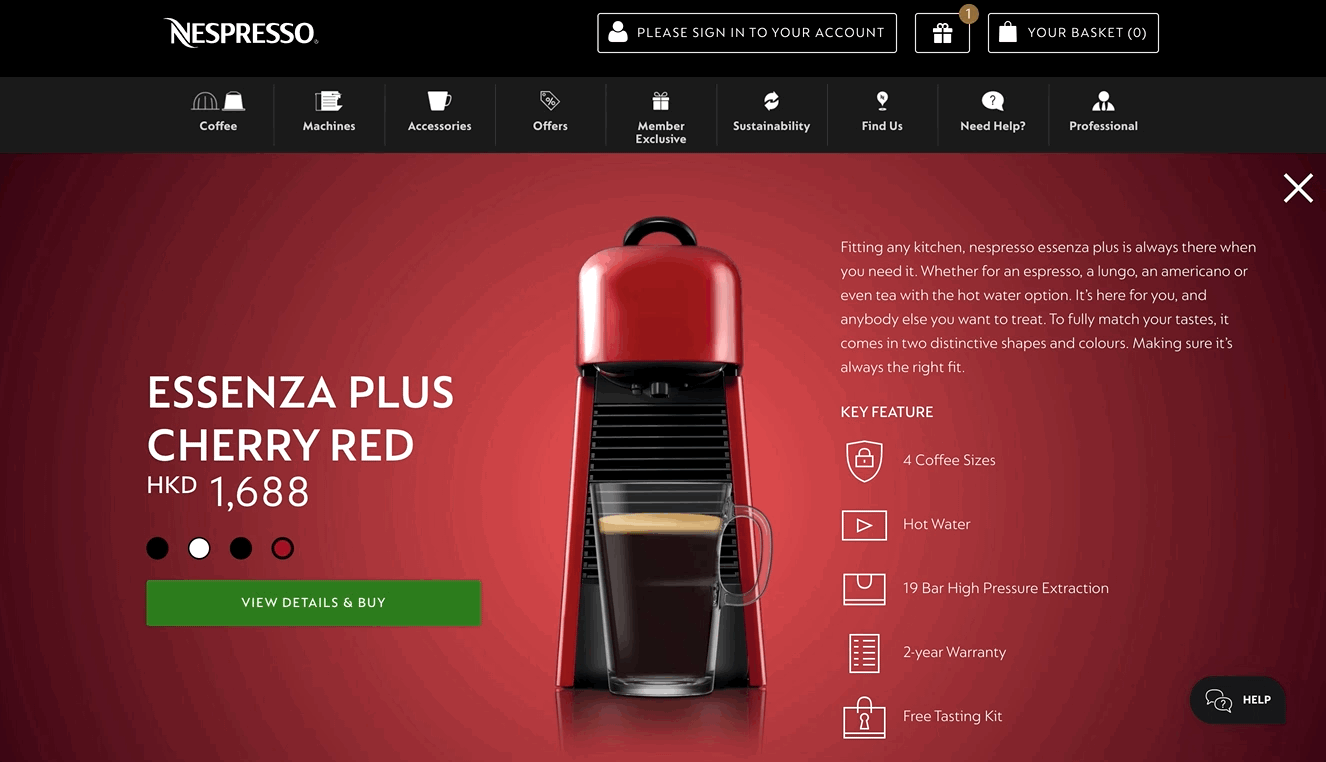Screen dimensions: 1326x762
Task: Open Member Exclusive gift section
Action: [661, 116]
